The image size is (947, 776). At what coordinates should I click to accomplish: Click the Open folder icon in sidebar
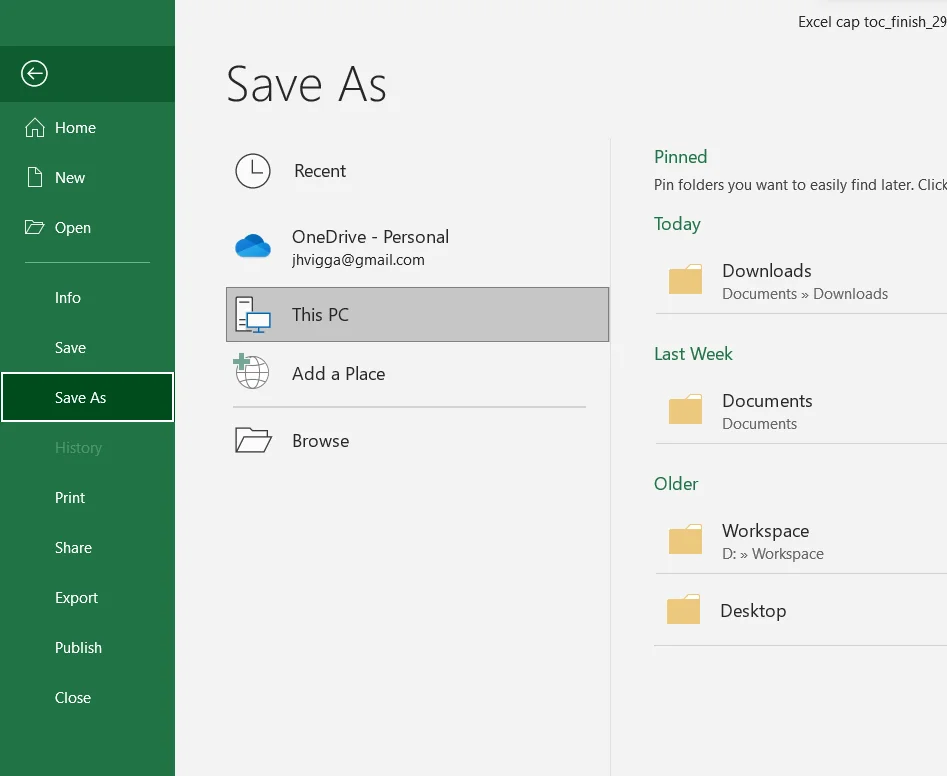click(x=34, y=228)
